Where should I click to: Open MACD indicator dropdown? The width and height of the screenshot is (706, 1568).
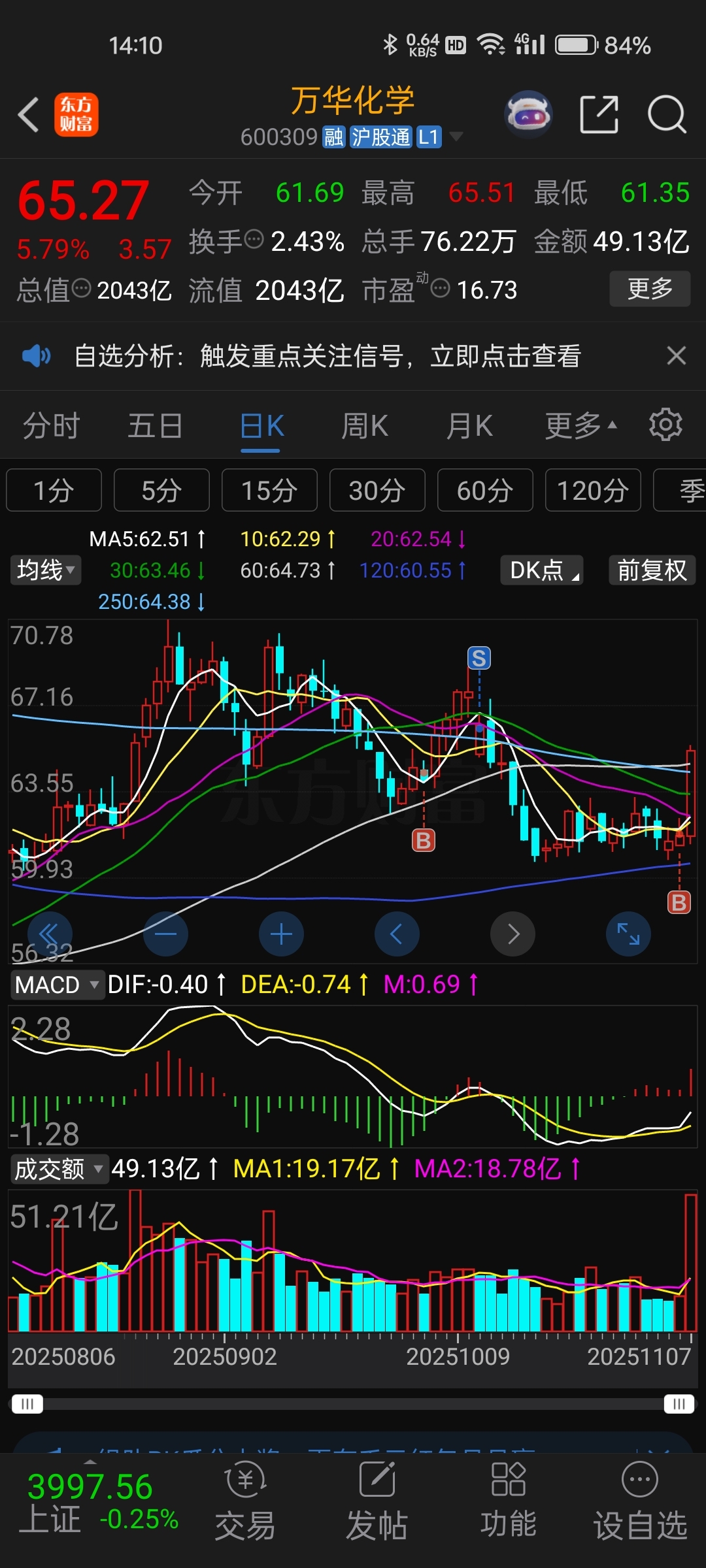(x=58, y=985)
